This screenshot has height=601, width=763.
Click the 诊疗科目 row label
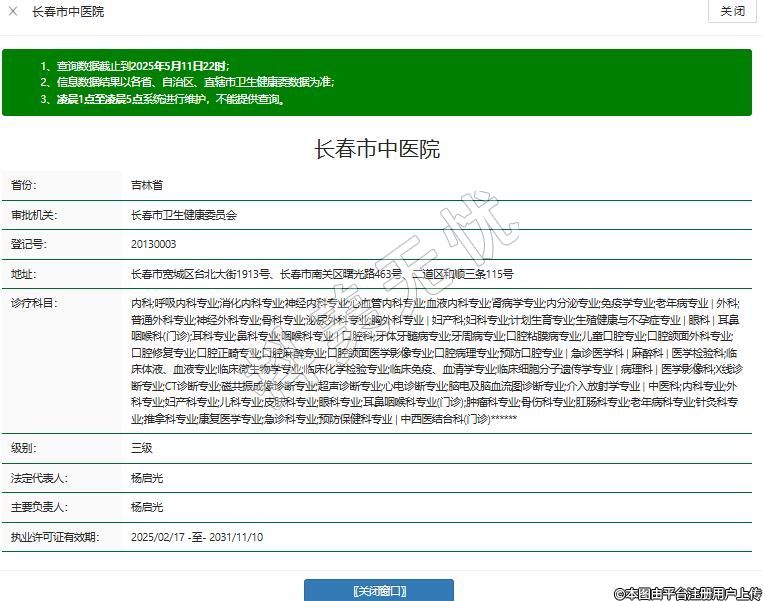[x=34, y=303]
